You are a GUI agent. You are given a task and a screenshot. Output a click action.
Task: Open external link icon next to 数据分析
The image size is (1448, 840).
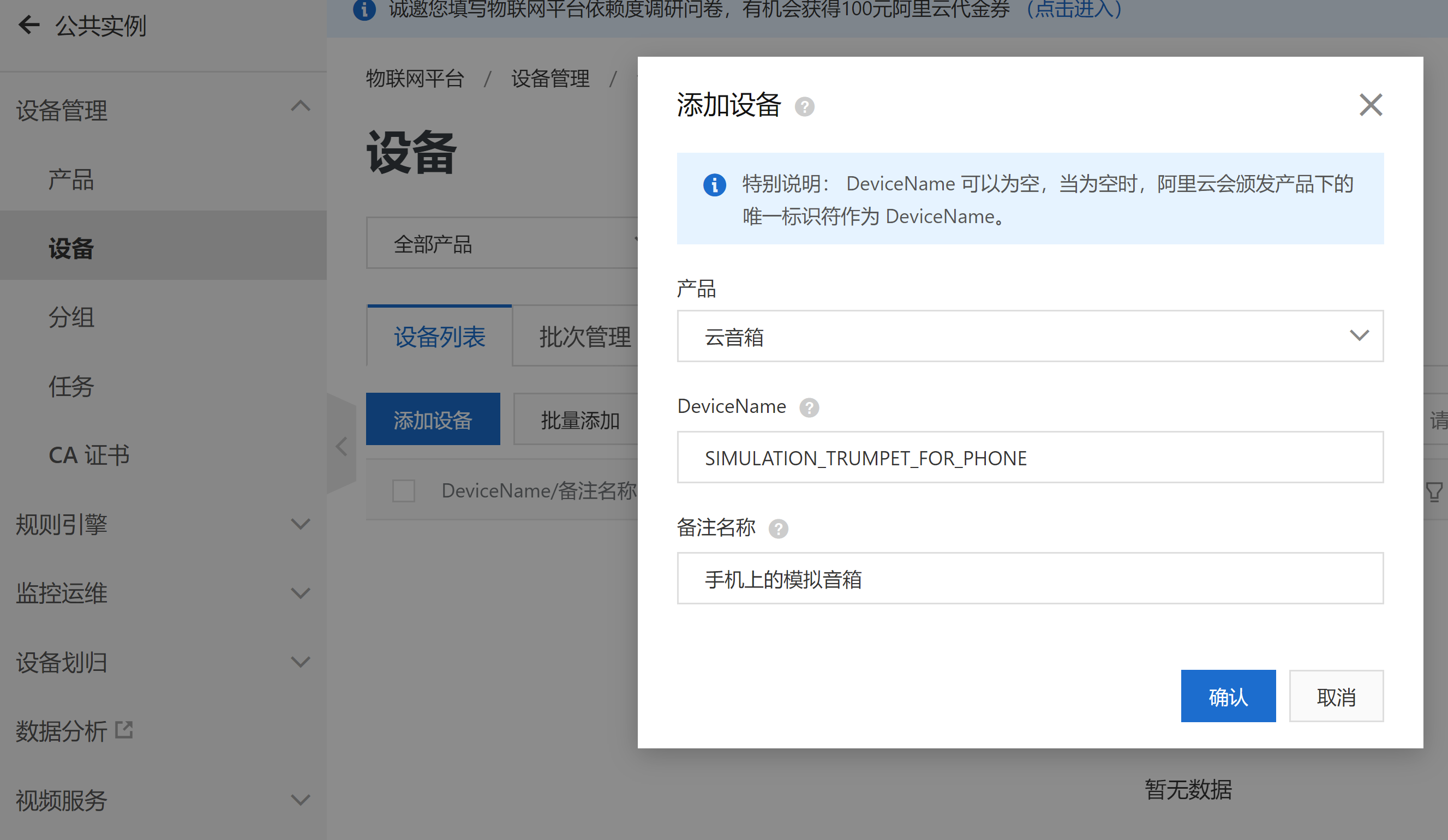click(124, 730)
